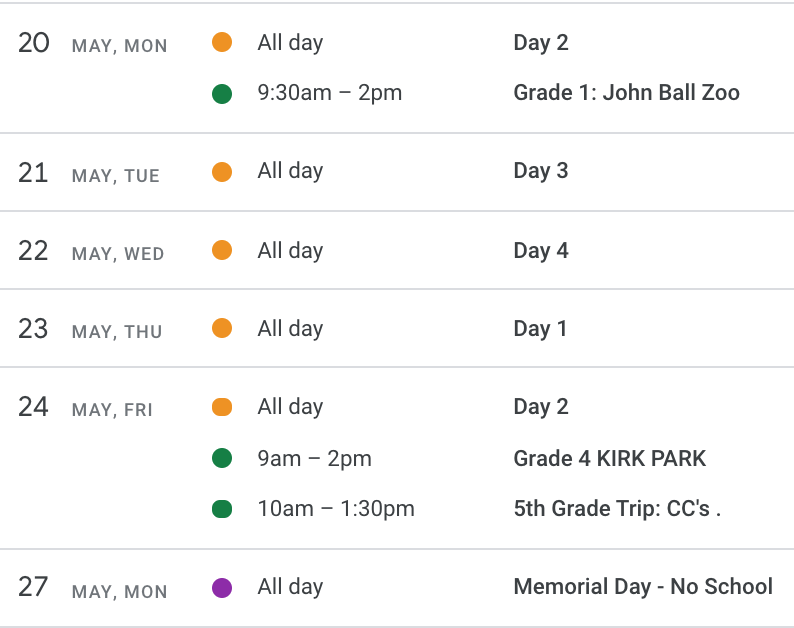794x628 pixels.
Task: Open Day 4 event on May 22
Action: coord(541,251)
